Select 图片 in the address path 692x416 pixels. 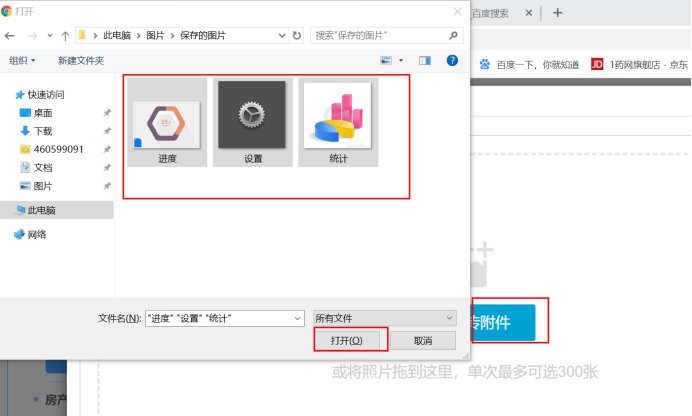coord(155,35)
